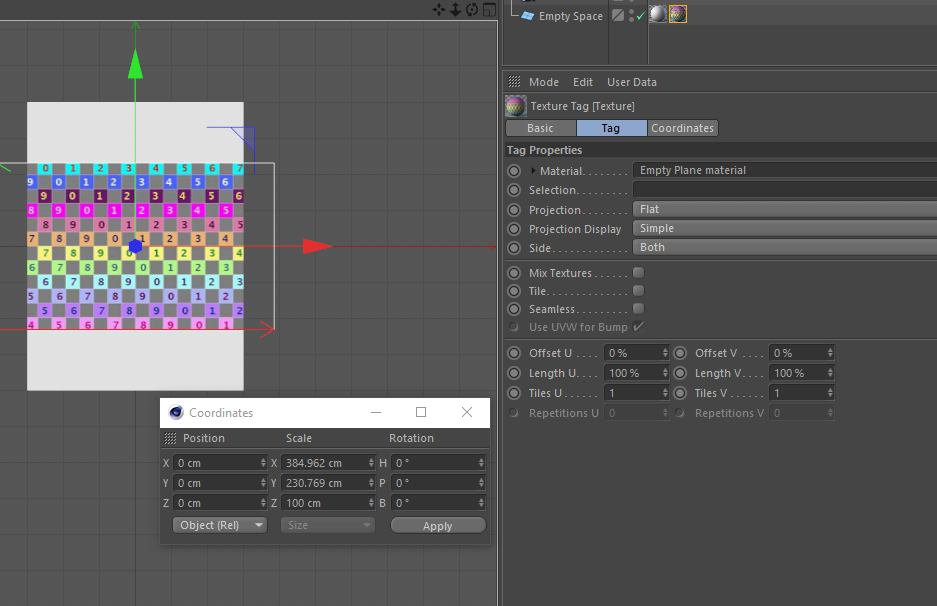Open the User Data menu
This screenshot has height=606, width=937.
[x=632, y=82]
